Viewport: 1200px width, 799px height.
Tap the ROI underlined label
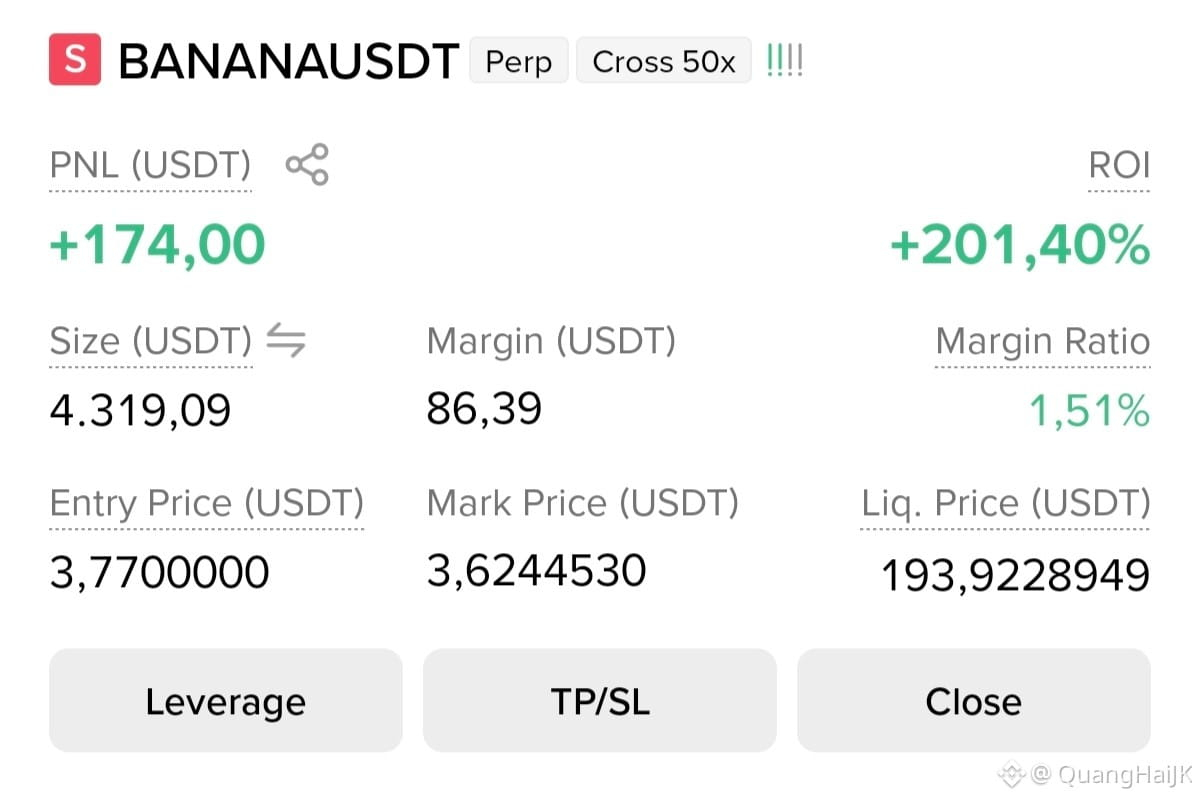[1120, 165]
